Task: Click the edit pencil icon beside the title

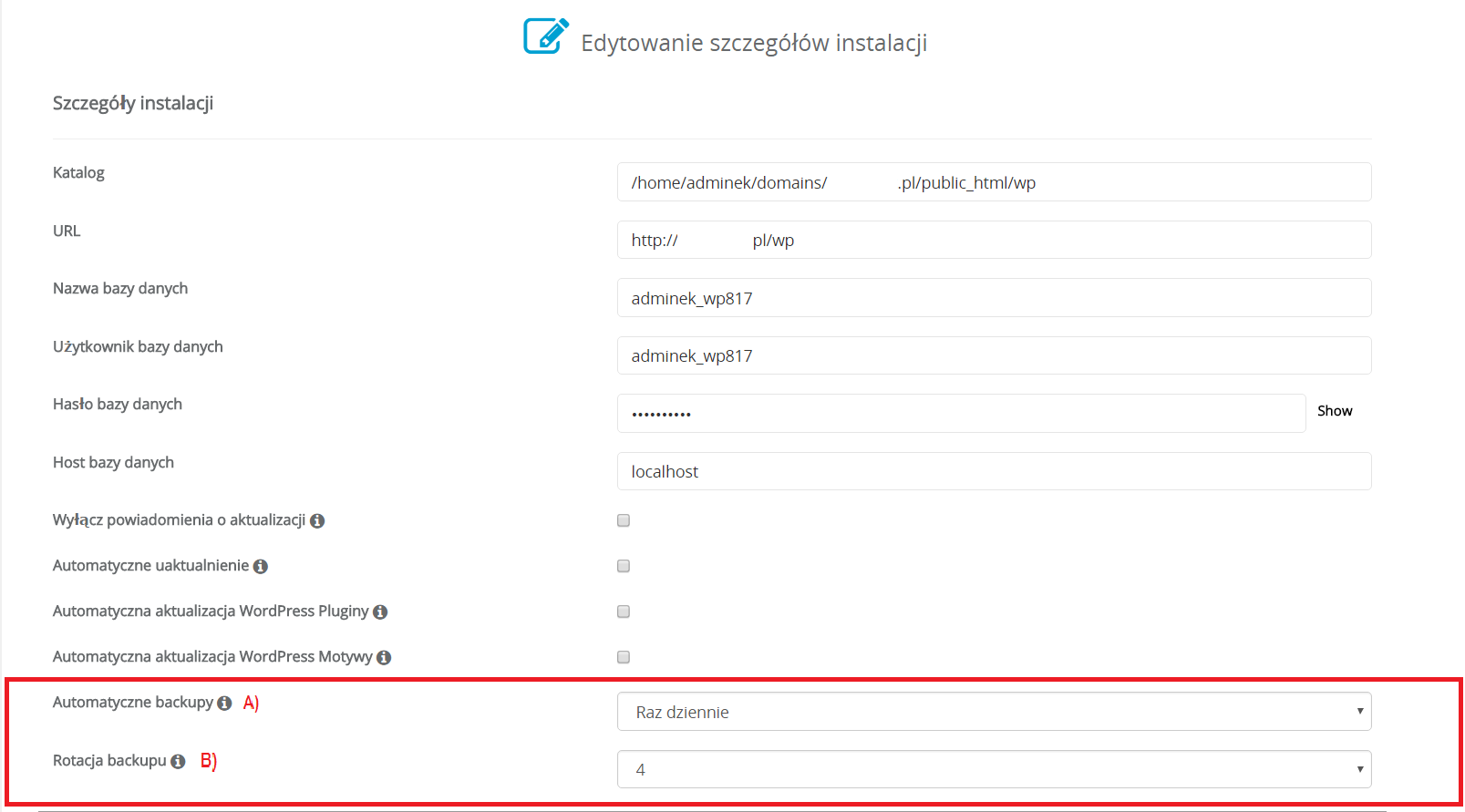Action: [x=545, y=36]
